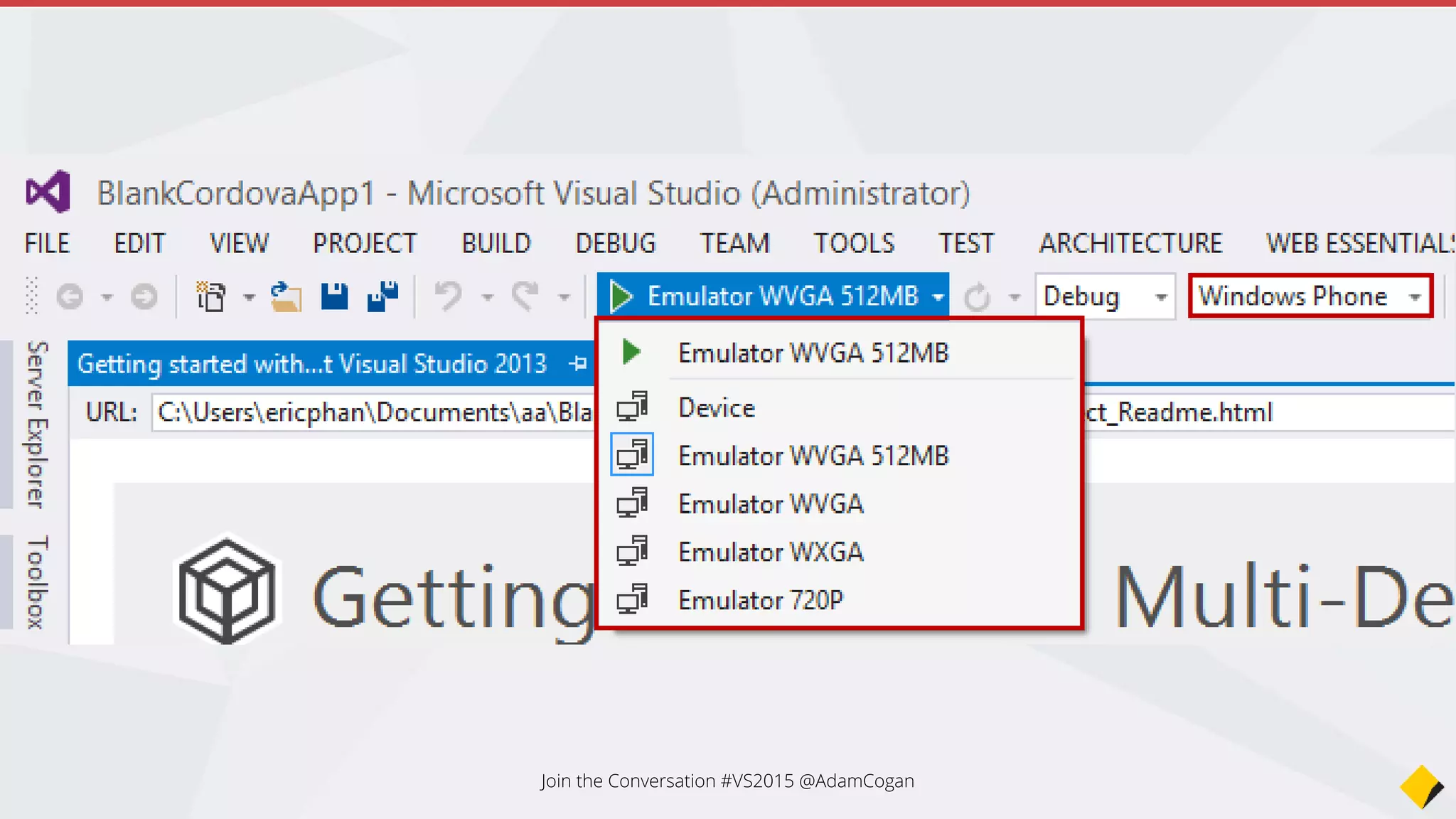1456x819 pixels.
Task: Click the Save floppy disk icon
Action: pos(334,296)
